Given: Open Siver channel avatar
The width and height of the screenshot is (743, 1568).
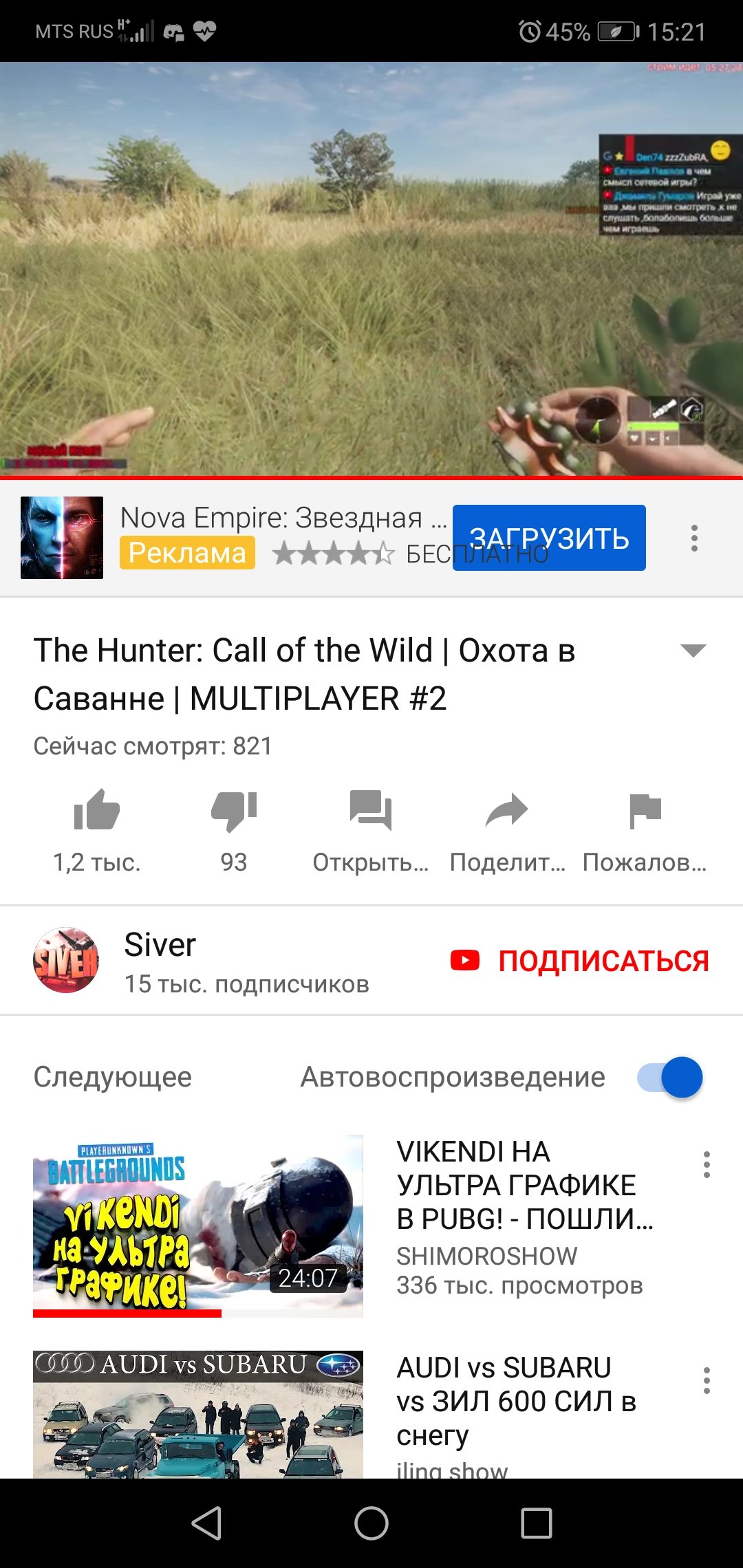Looking at the screenshot, I should click(x=66, y=960).
